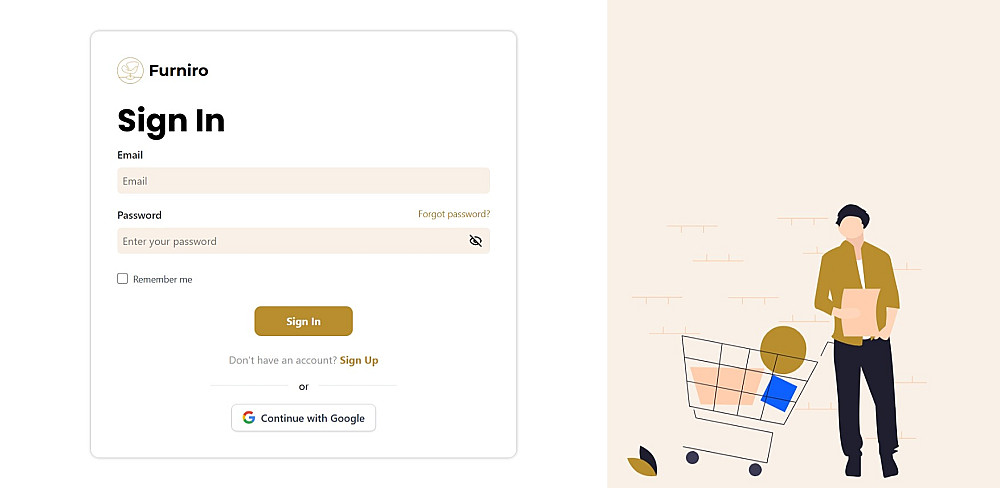Click into the Enter your password field

click(290, 241)
